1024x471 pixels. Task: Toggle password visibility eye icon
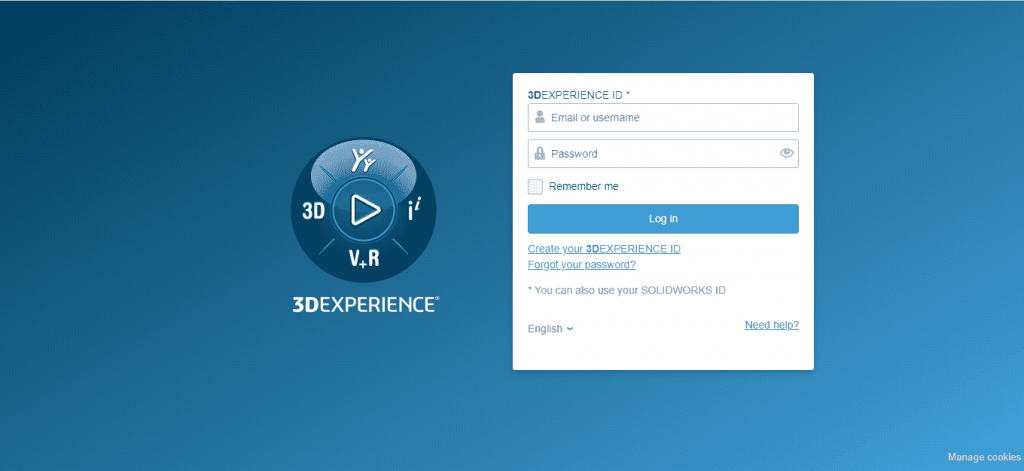(x=786, y=154)
